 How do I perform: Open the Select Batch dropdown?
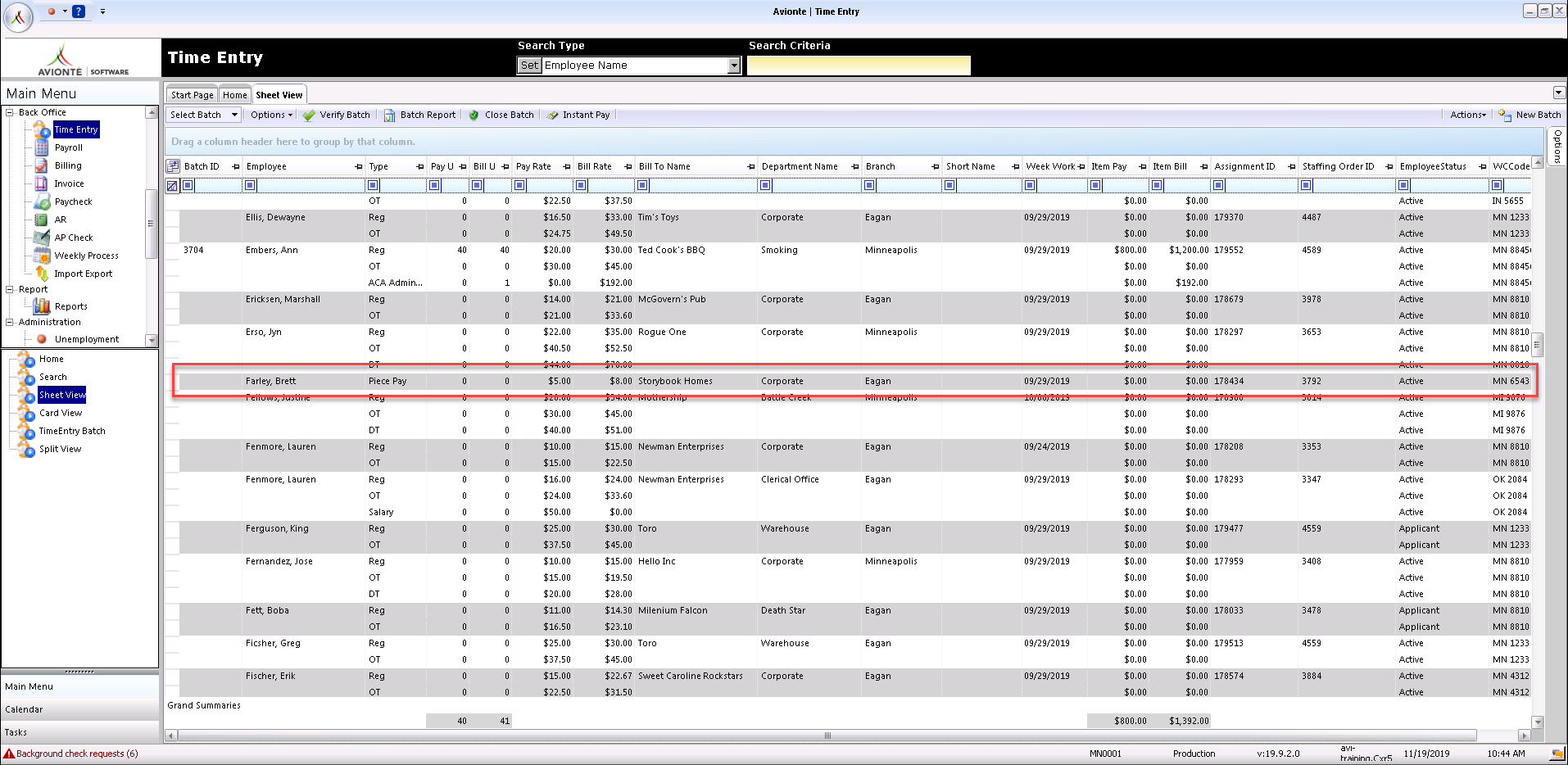coord(203,115)
